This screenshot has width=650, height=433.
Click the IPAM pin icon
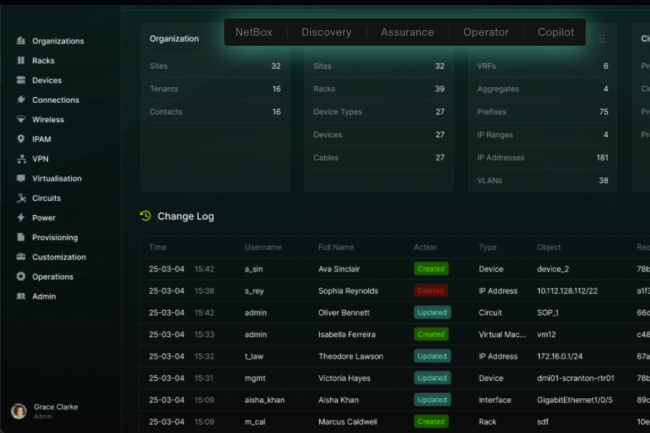coord(21,139)
